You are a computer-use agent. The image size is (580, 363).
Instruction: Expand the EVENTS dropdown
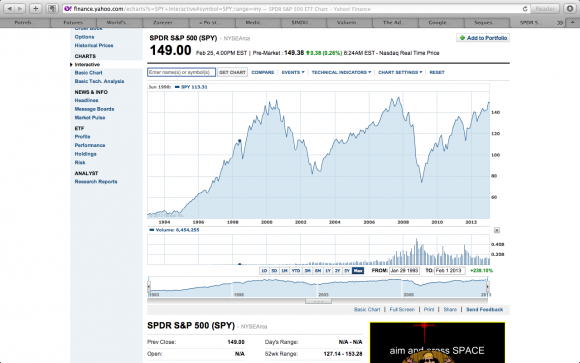tap(293, 73)
